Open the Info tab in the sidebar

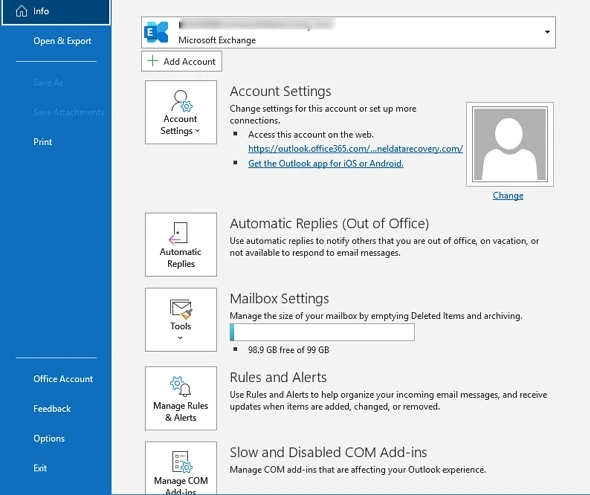click(56, 12)
